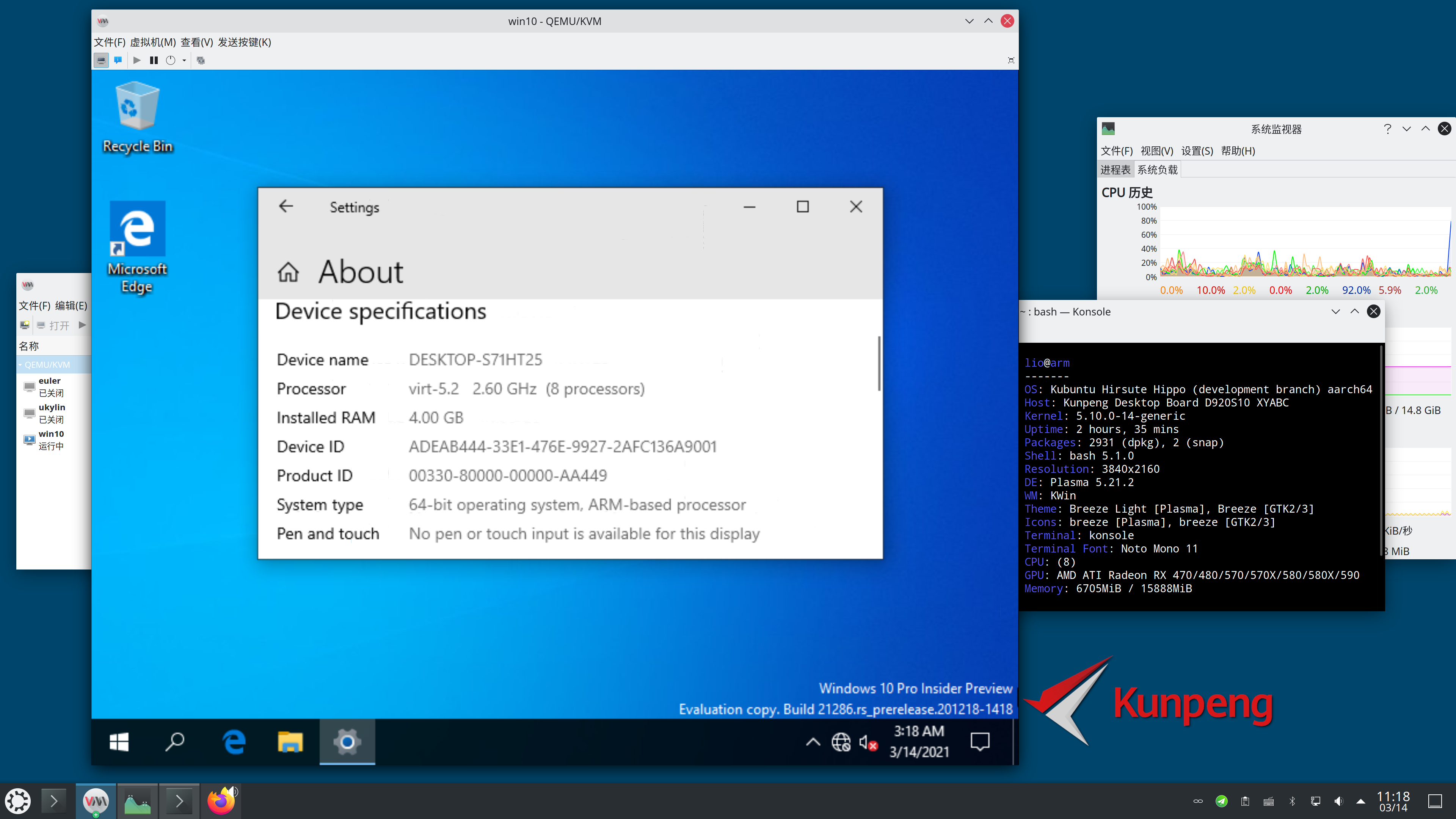This screenshot has height=819, width=1456.
Task: Select the running win10 virtual machine
Action: (54, 440)
